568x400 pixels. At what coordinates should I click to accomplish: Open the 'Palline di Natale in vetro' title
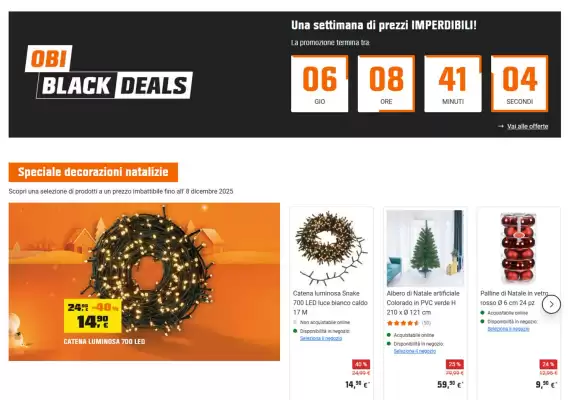click(514, 298)
